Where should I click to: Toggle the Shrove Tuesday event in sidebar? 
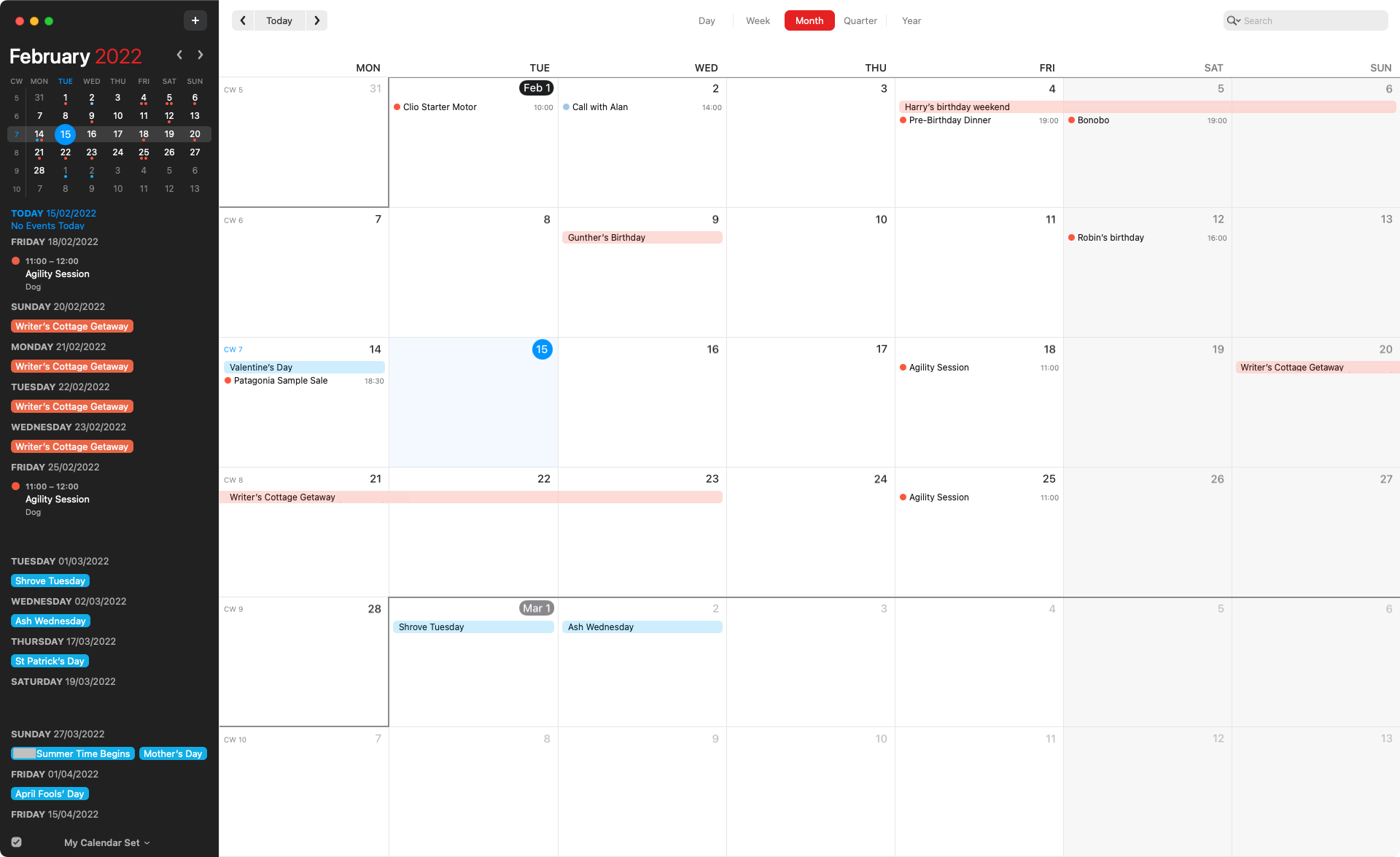pos(50,580)
